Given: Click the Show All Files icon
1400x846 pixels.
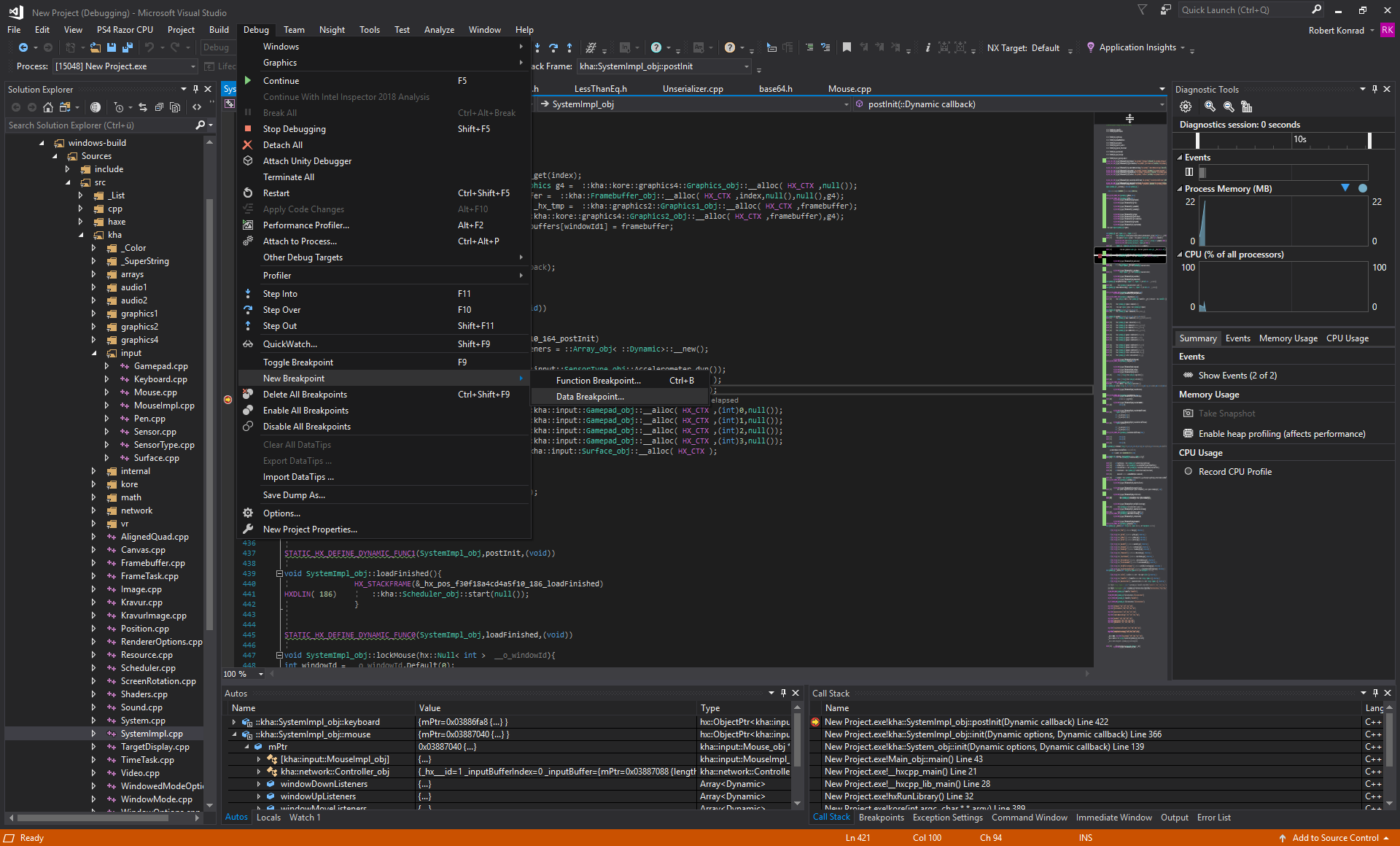Looking at the screenshot, I should [175, 107].
